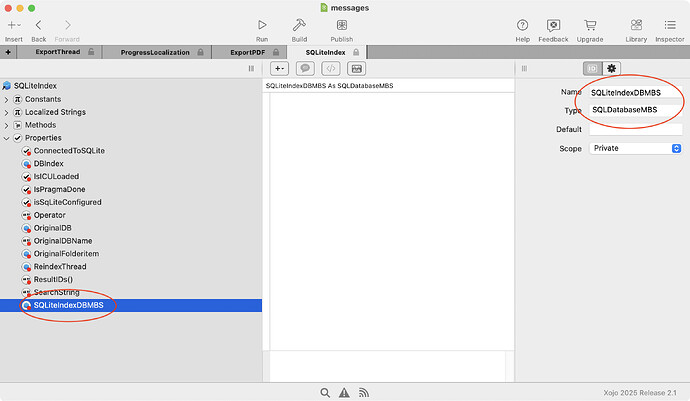690x401 pixels.
Task: Show warnings with triangle icon
Action: click(344, 393)
